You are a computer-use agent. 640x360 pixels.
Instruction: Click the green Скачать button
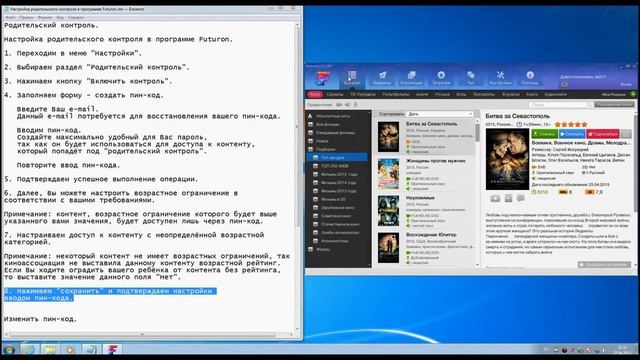point(544,133)
